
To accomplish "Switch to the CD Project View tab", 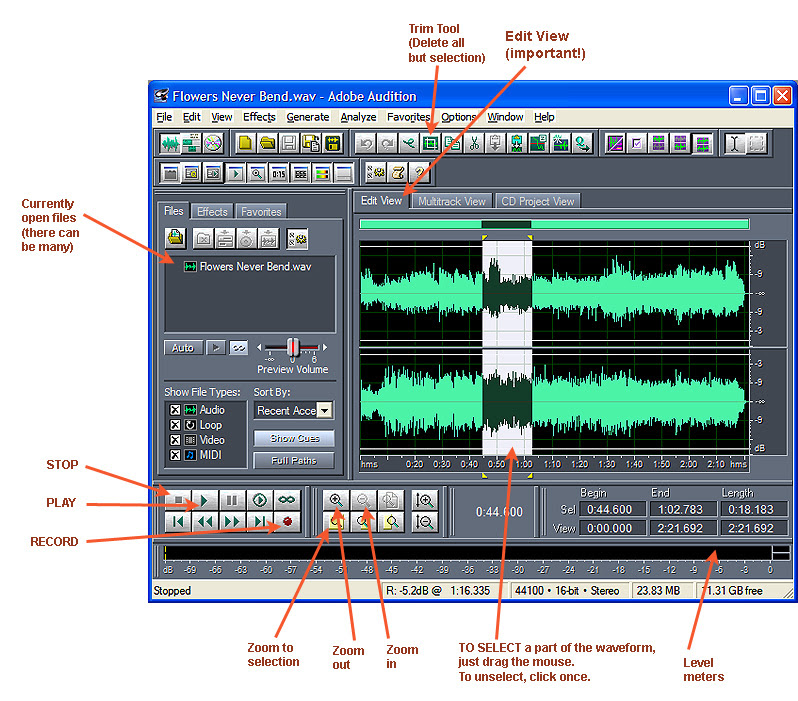I will pos(537,202).
